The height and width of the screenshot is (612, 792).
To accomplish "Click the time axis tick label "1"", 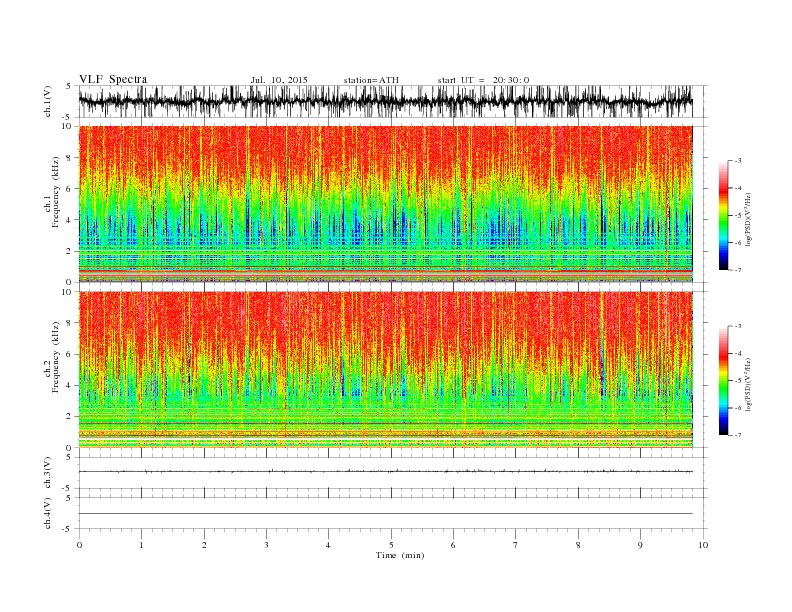I will coord(141,545).
